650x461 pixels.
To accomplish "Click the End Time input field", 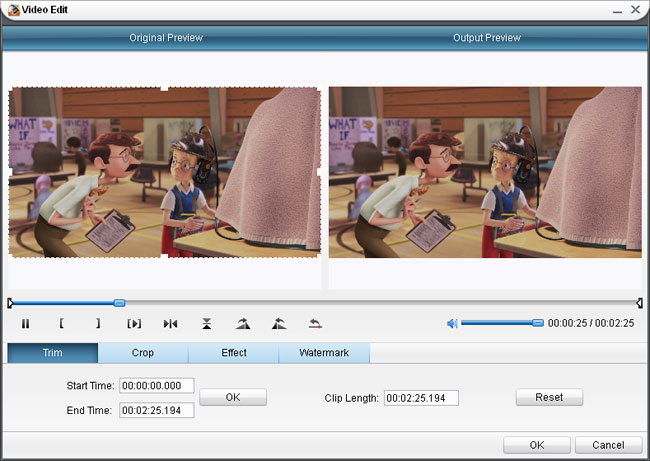I will click(x=157, y=410).
